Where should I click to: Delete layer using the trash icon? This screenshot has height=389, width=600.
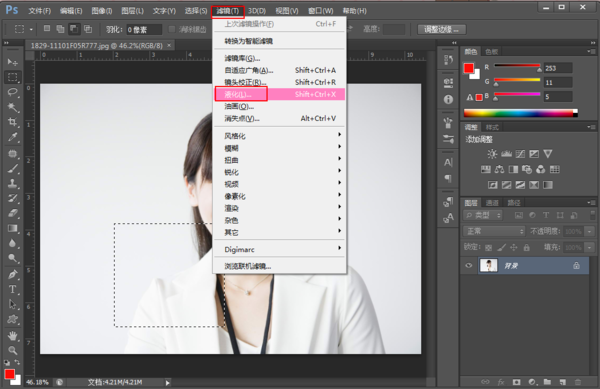(578, 382)
